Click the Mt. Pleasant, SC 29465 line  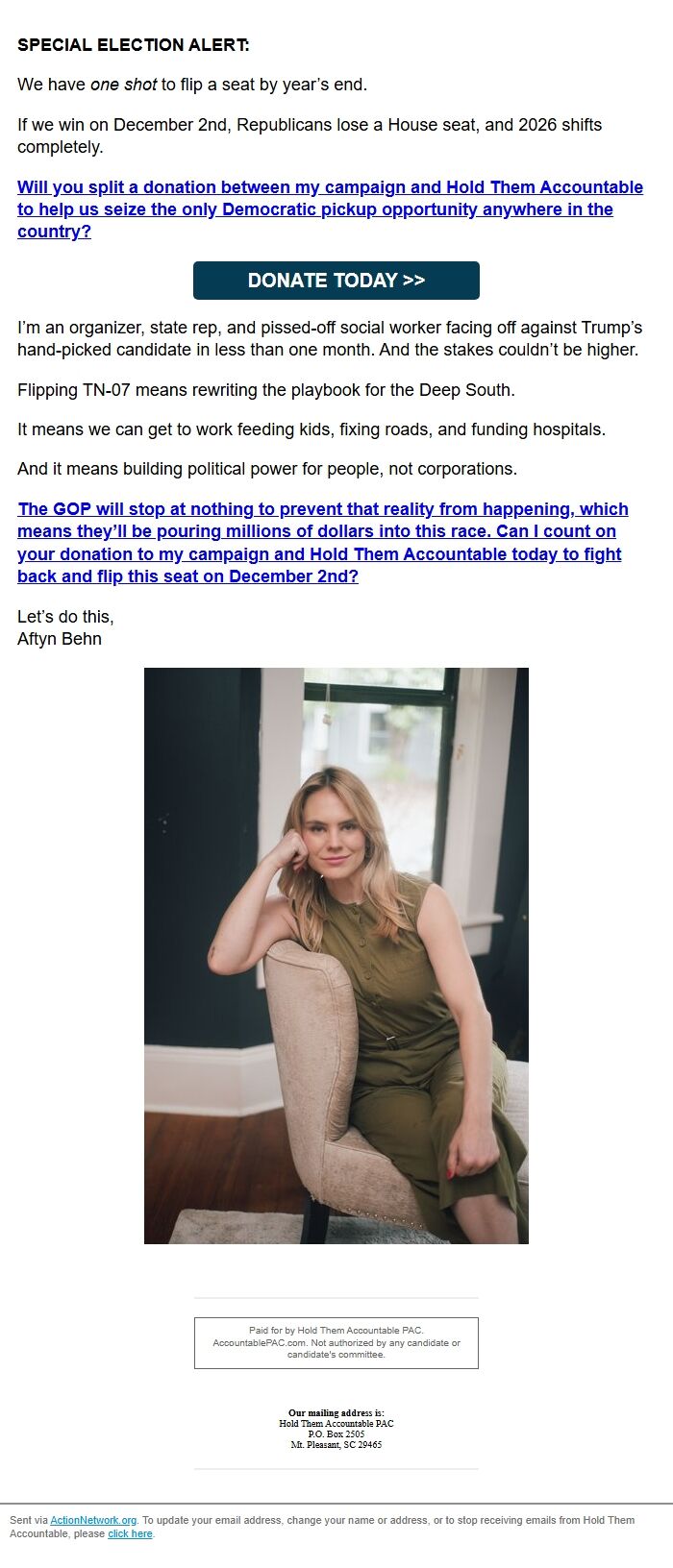tap(336, 1445)
